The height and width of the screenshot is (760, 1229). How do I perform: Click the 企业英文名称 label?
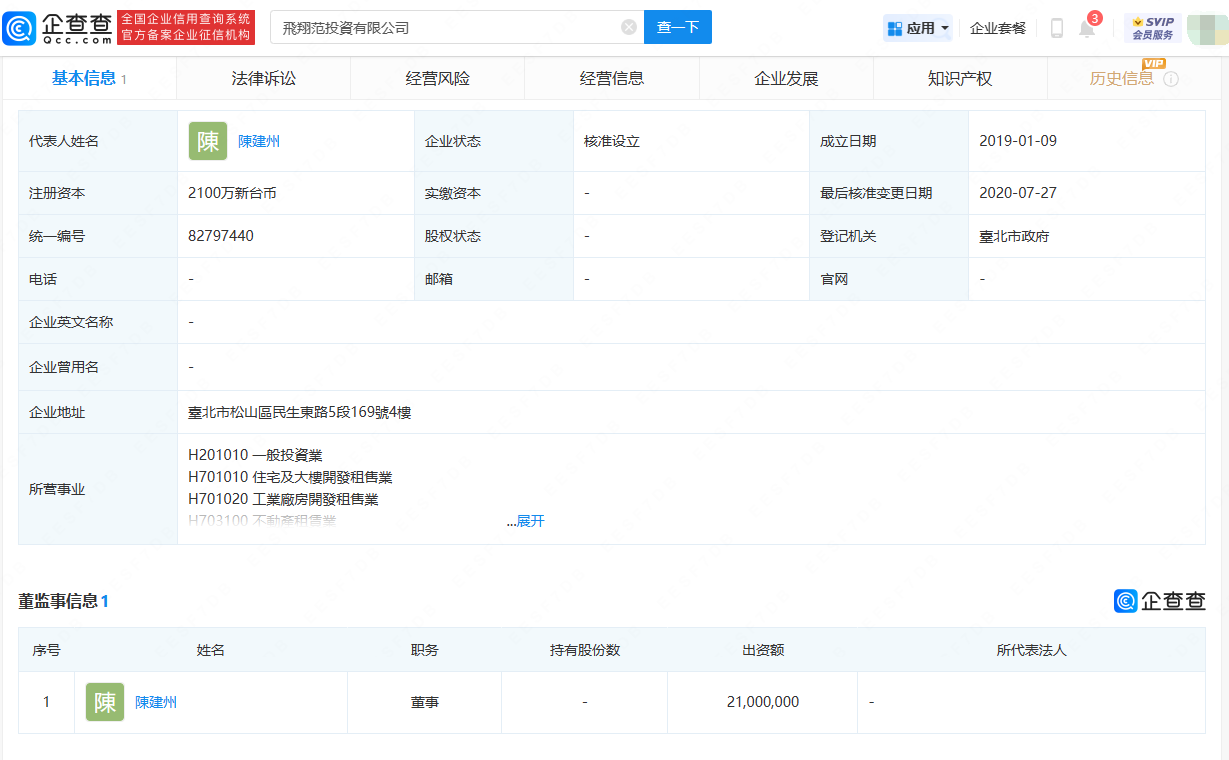click(71, 322)
